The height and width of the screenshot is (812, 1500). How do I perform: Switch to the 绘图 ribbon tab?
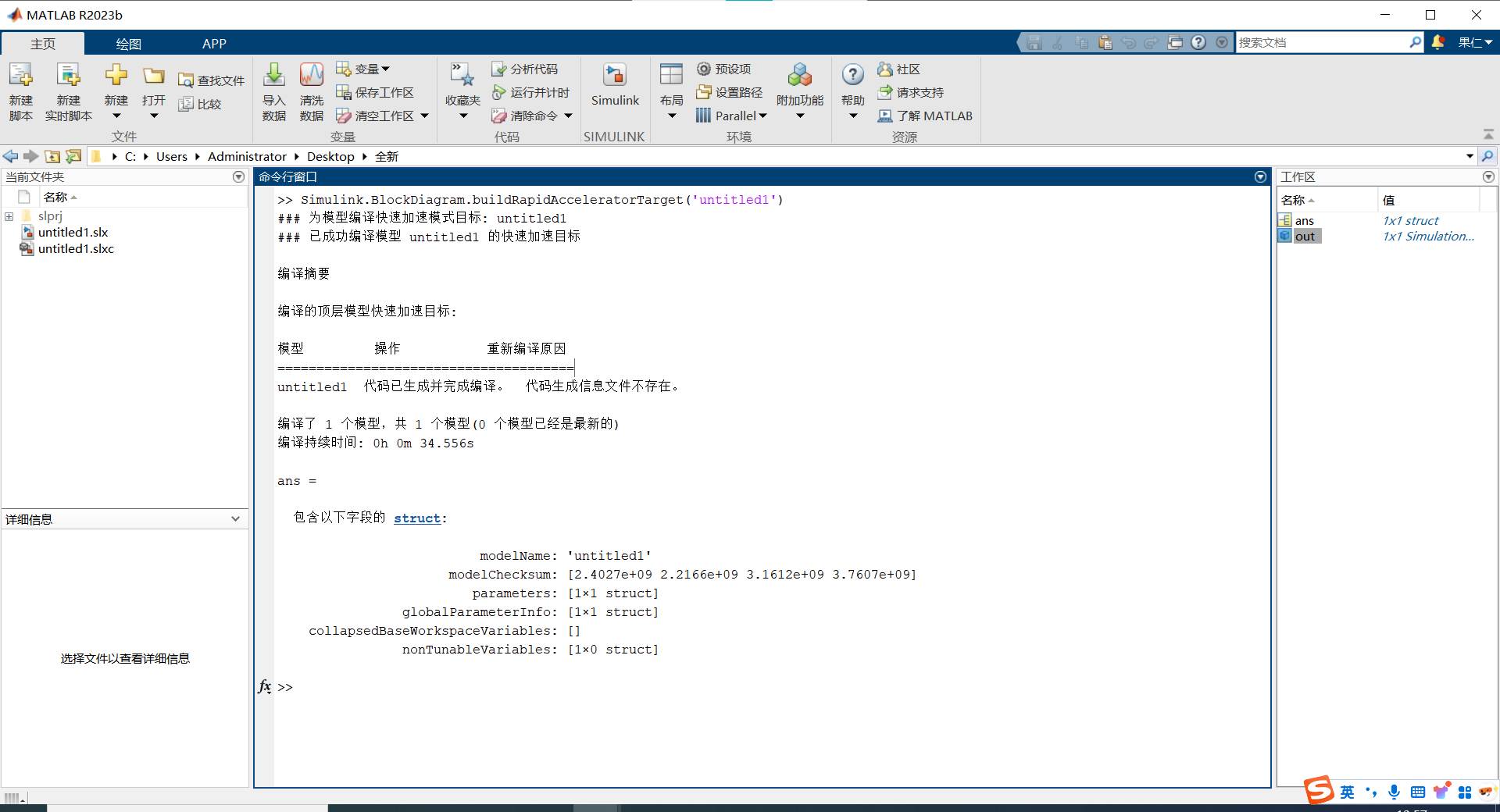(129, 43)
